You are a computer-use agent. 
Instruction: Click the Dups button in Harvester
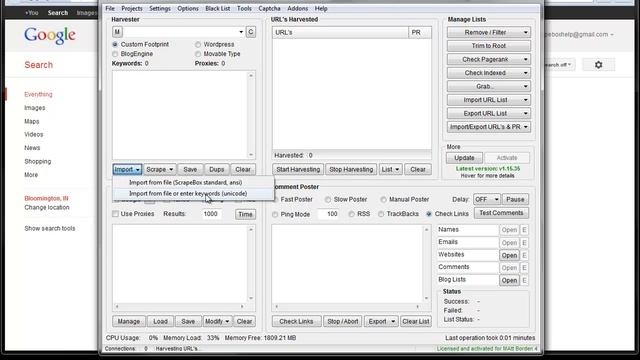point(216,169)
